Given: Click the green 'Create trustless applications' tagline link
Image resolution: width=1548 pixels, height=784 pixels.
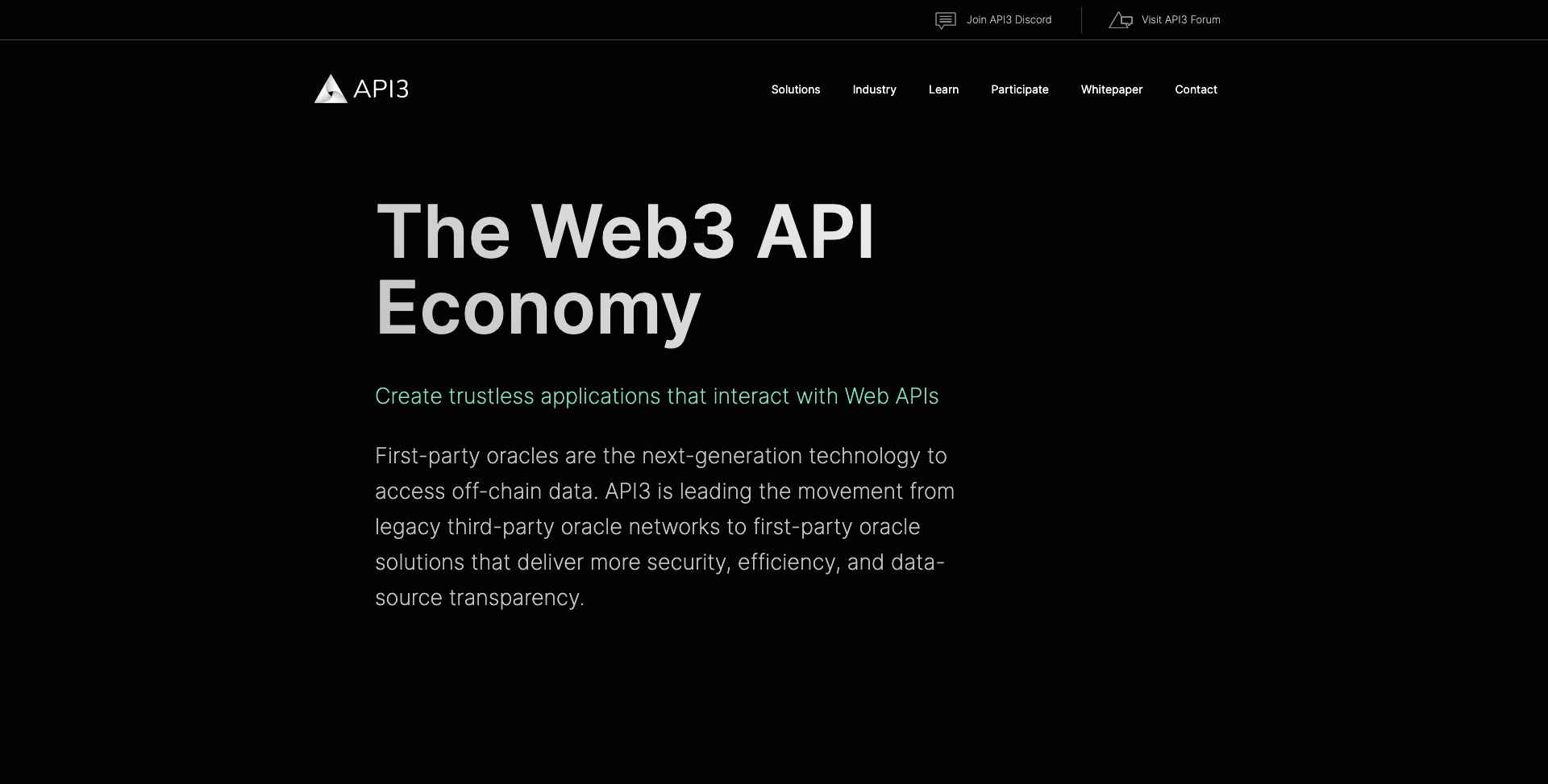Looking at the screenshot, I should pos(656,396).
